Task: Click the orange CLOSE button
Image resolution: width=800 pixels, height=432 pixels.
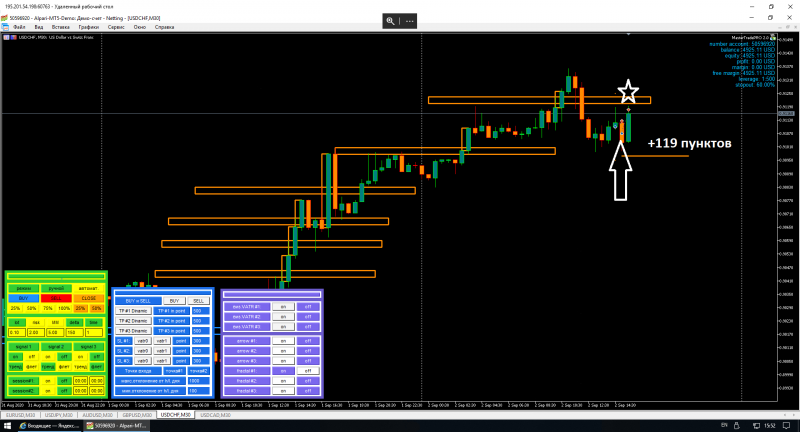Action: click(89, 298)
